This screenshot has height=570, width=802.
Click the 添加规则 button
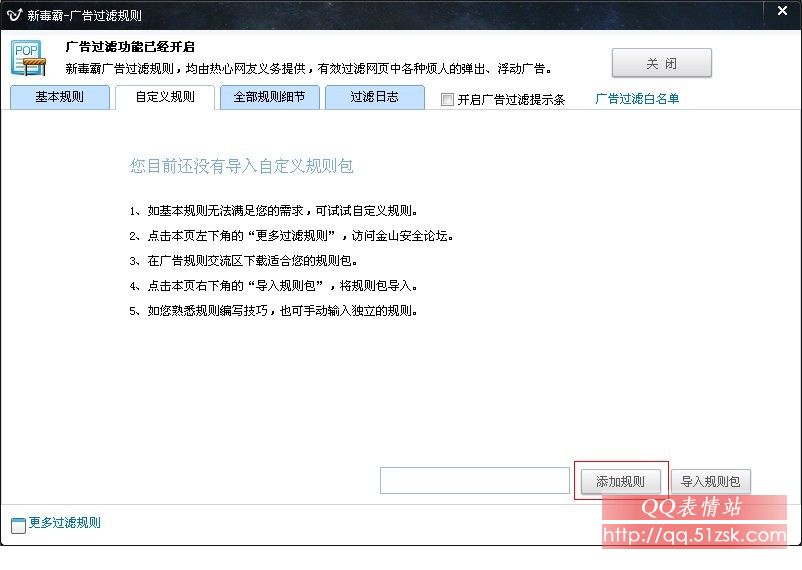coord(620,481)
